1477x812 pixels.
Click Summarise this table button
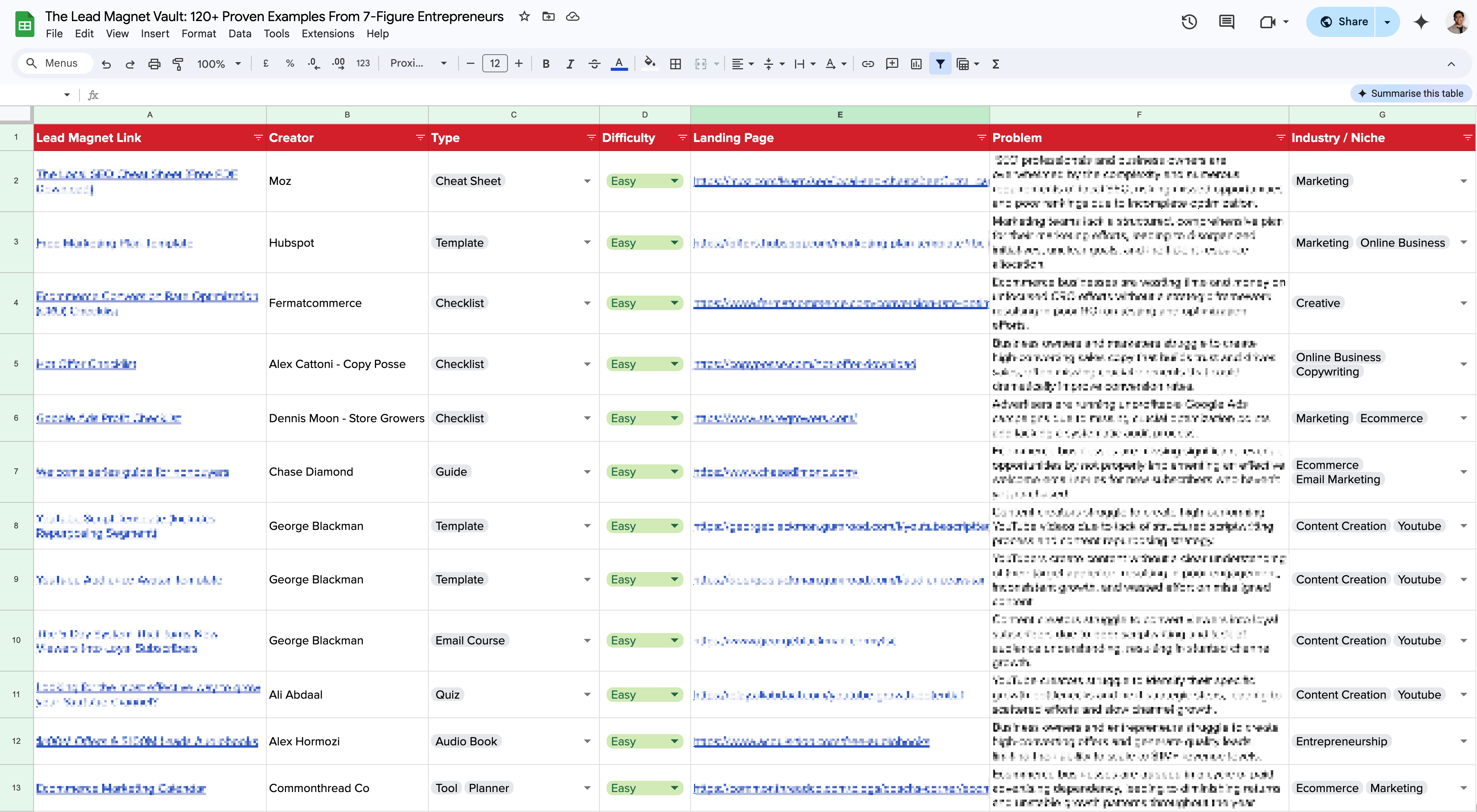point(1410,93)
